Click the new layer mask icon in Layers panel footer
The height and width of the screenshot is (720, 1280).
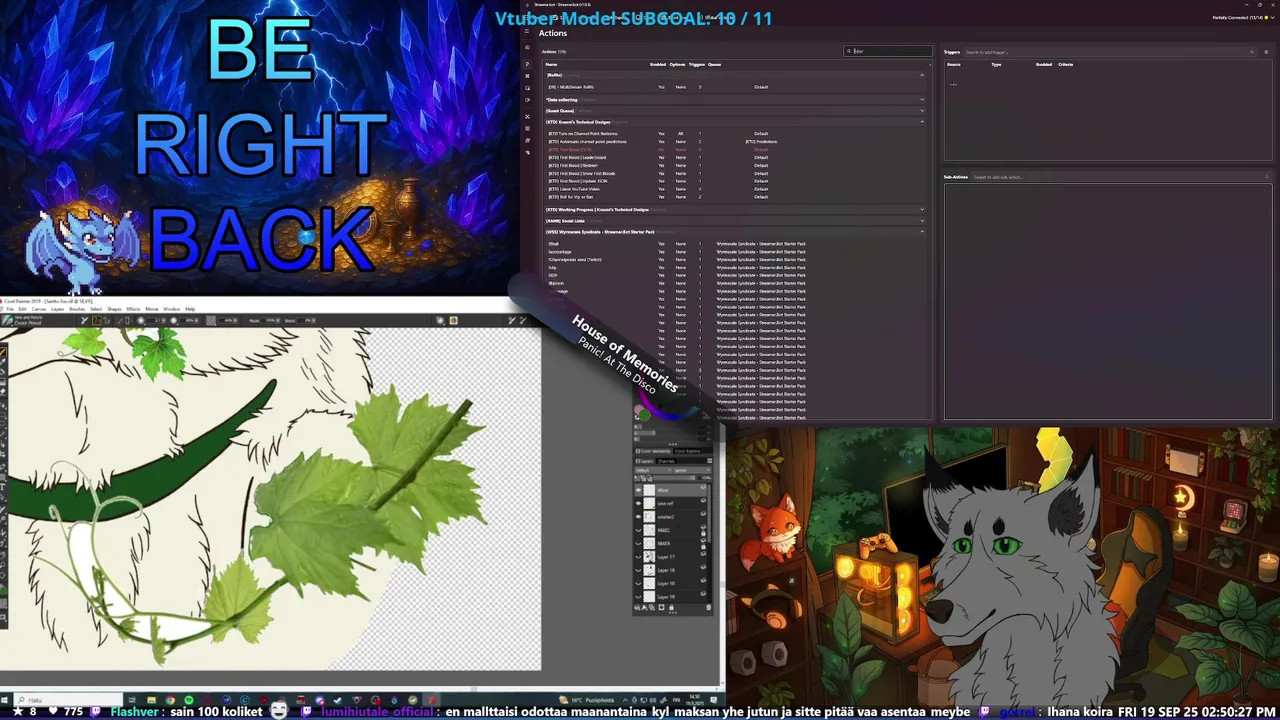[x=661, y=607]
